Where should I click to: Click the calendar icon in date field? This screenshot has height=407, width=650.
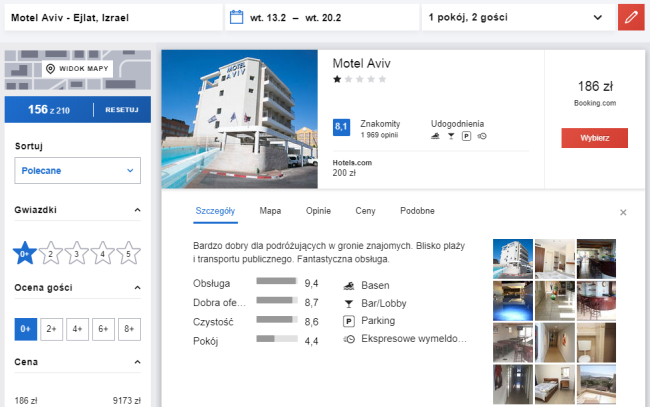[x=237, y=17]
